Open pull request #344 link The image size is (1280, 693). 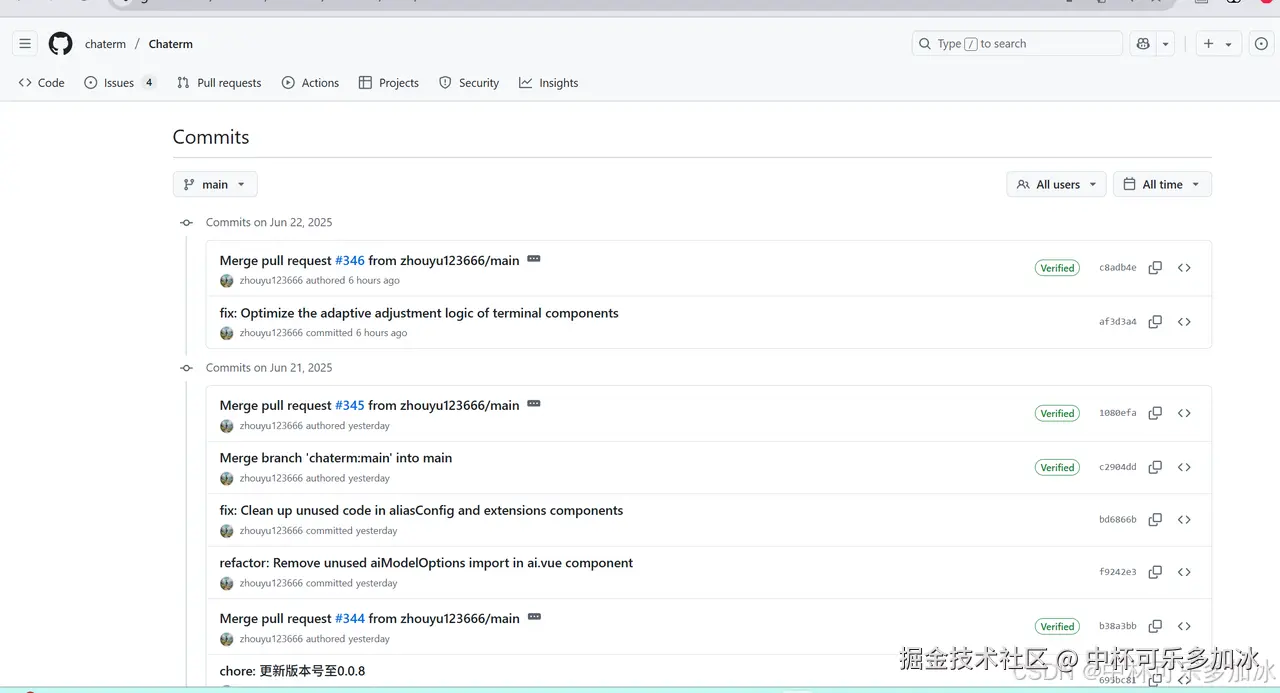click(x=350, y=619)
